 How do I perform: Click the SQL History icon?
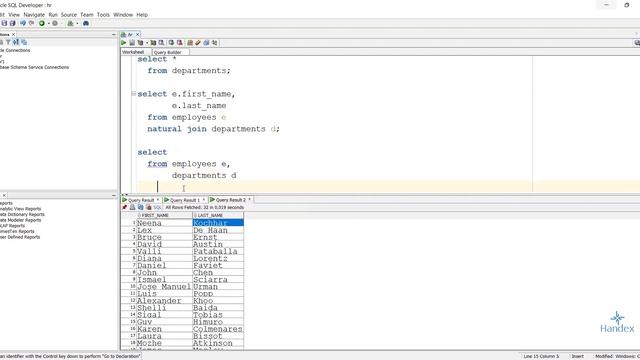tap(215, 43)
